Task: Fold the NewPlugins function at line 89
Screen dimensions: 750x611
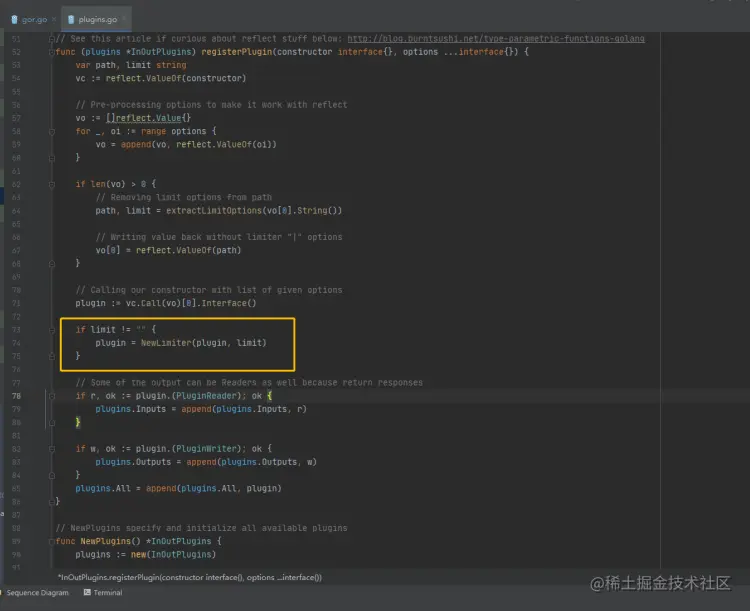Action: click(52, 541)
